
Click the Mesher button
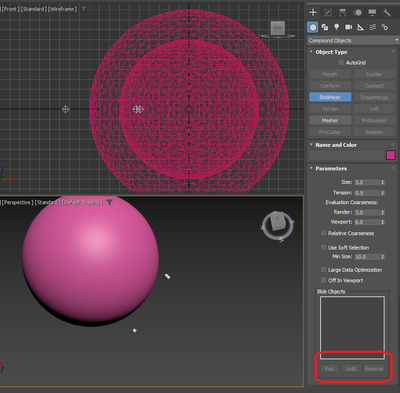(x=330, y=120)
